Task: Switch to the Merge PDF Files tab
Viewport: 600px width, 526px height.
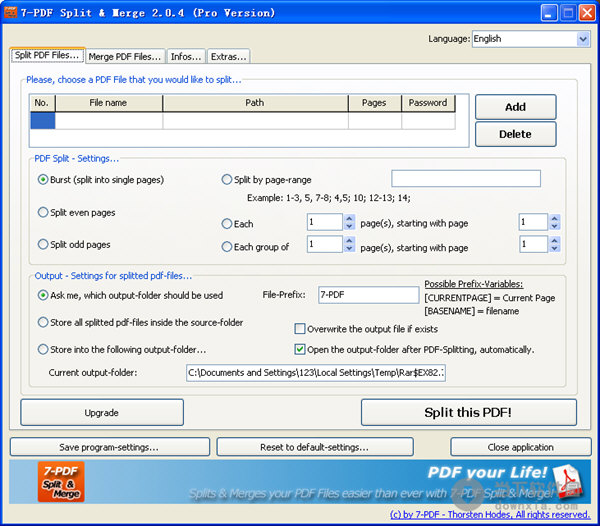Action: click(124, 56)
